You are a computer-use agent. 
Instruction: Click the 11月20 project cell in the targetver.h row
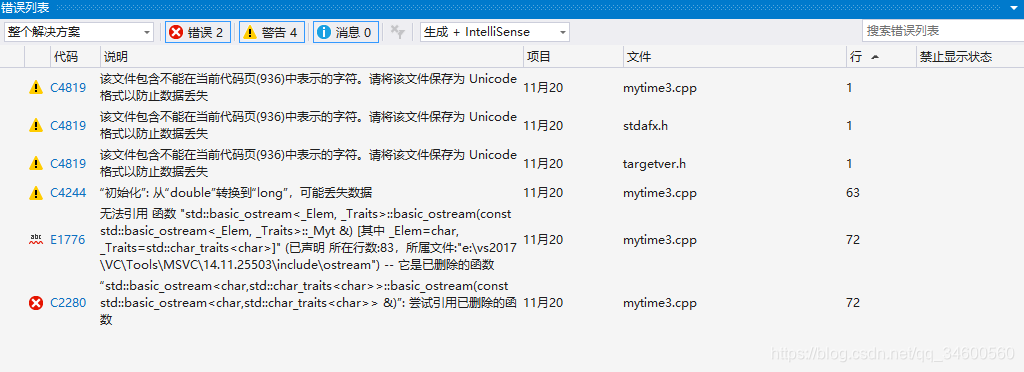(543, 163)
